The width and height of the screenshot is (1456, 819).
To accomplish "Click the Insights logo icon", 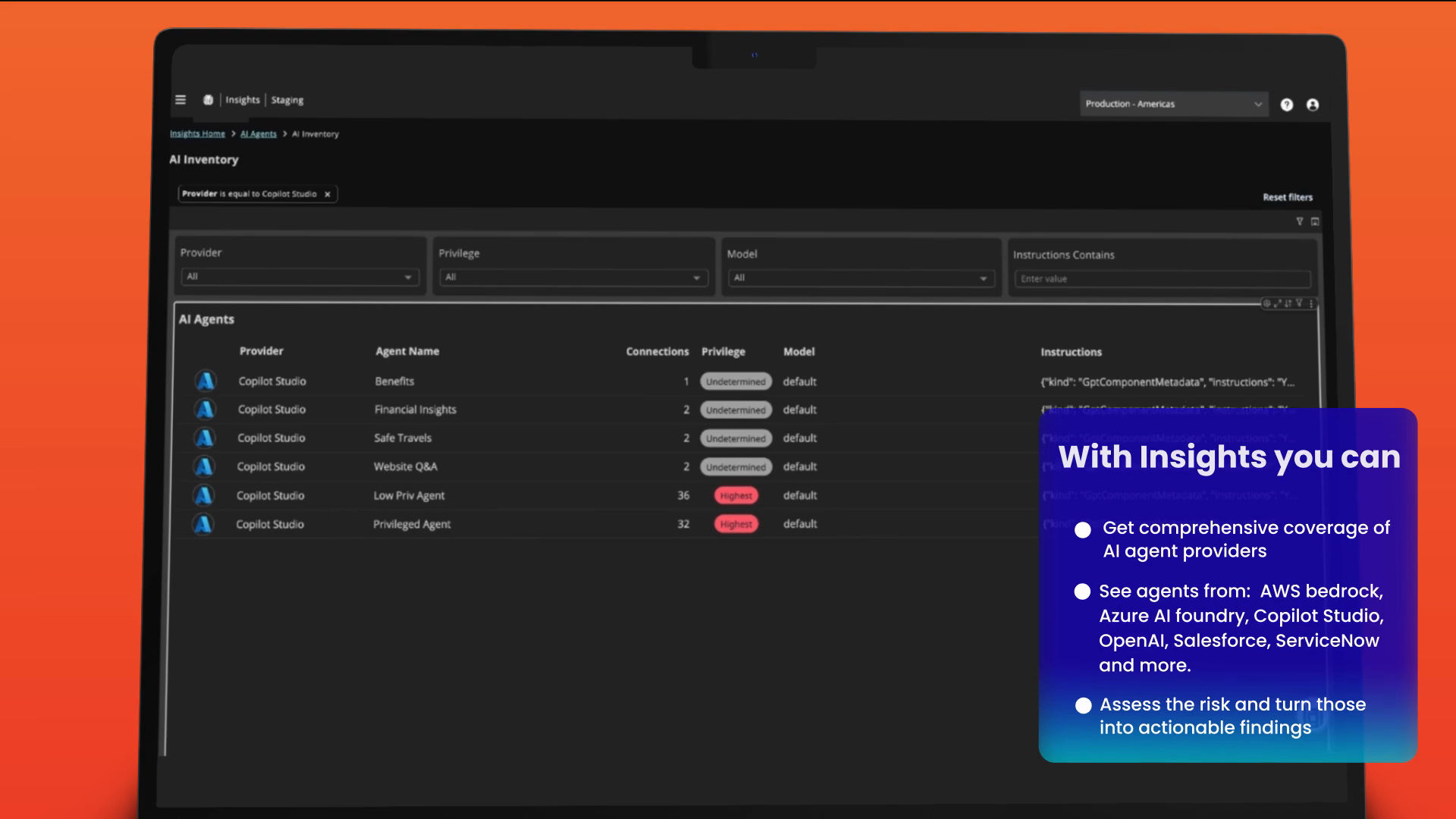I will (208, 99).
